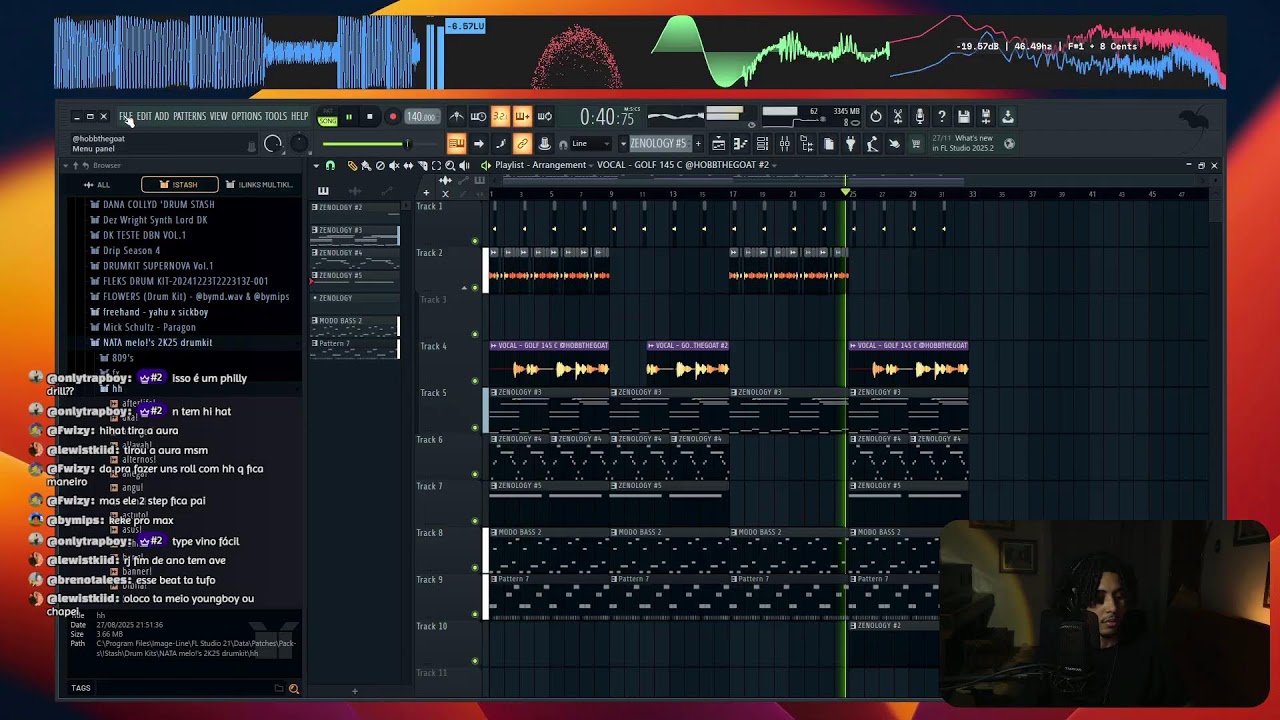Click the 140.000 tempo field

pos(421,117)
